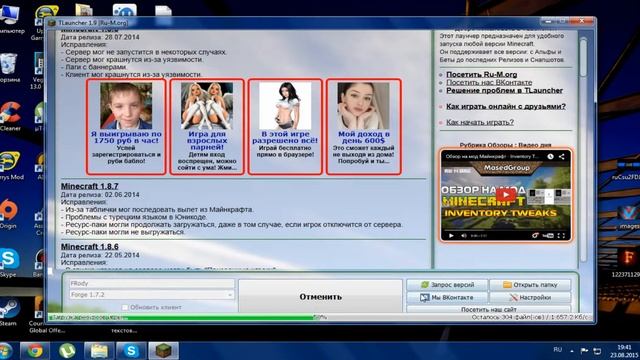Click the FRody username input field
This screenshot has height=360, width=640.
pyautogui.click(x=152, y=283)
